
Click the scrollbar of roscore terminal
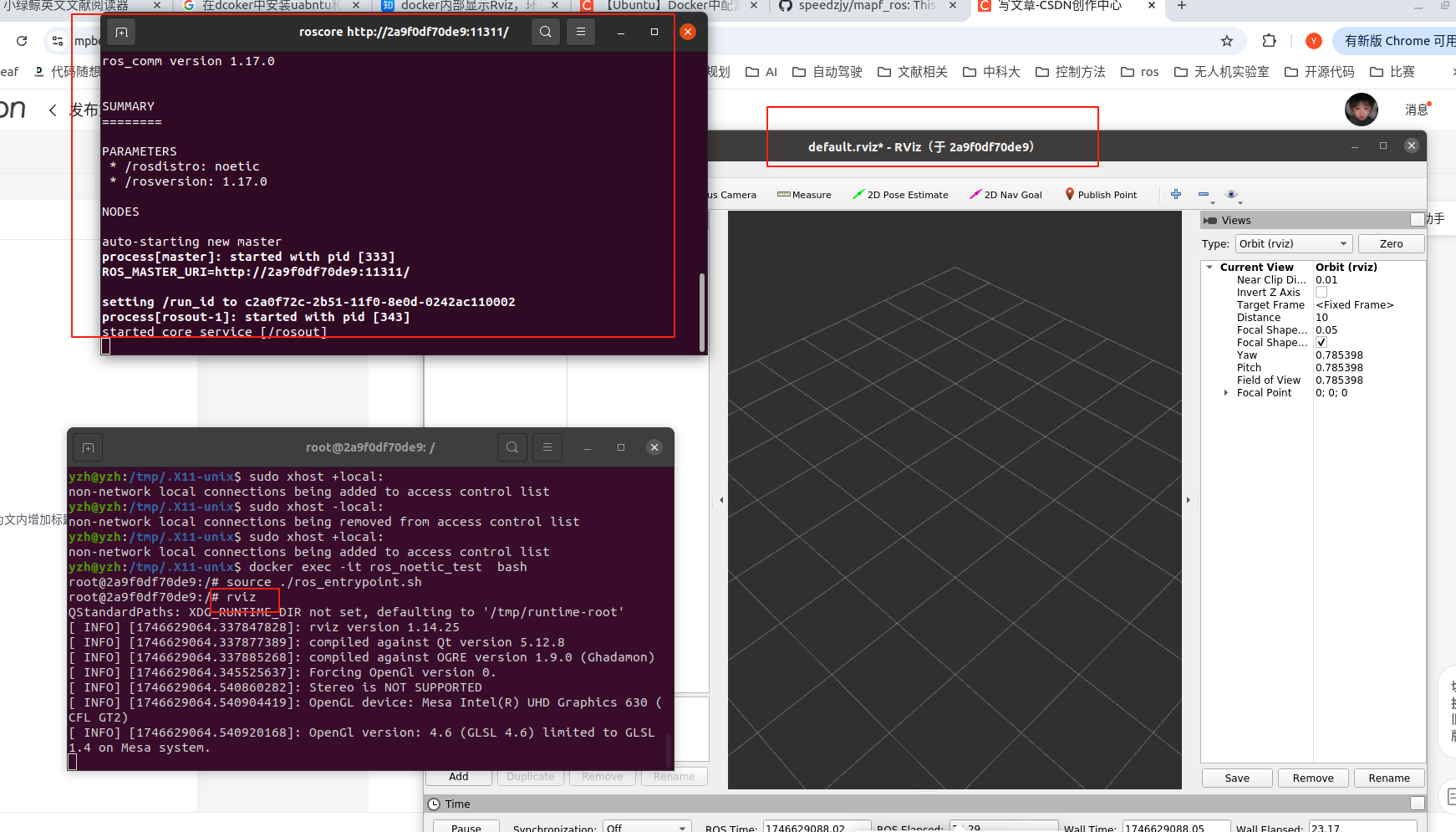(702, 311)
